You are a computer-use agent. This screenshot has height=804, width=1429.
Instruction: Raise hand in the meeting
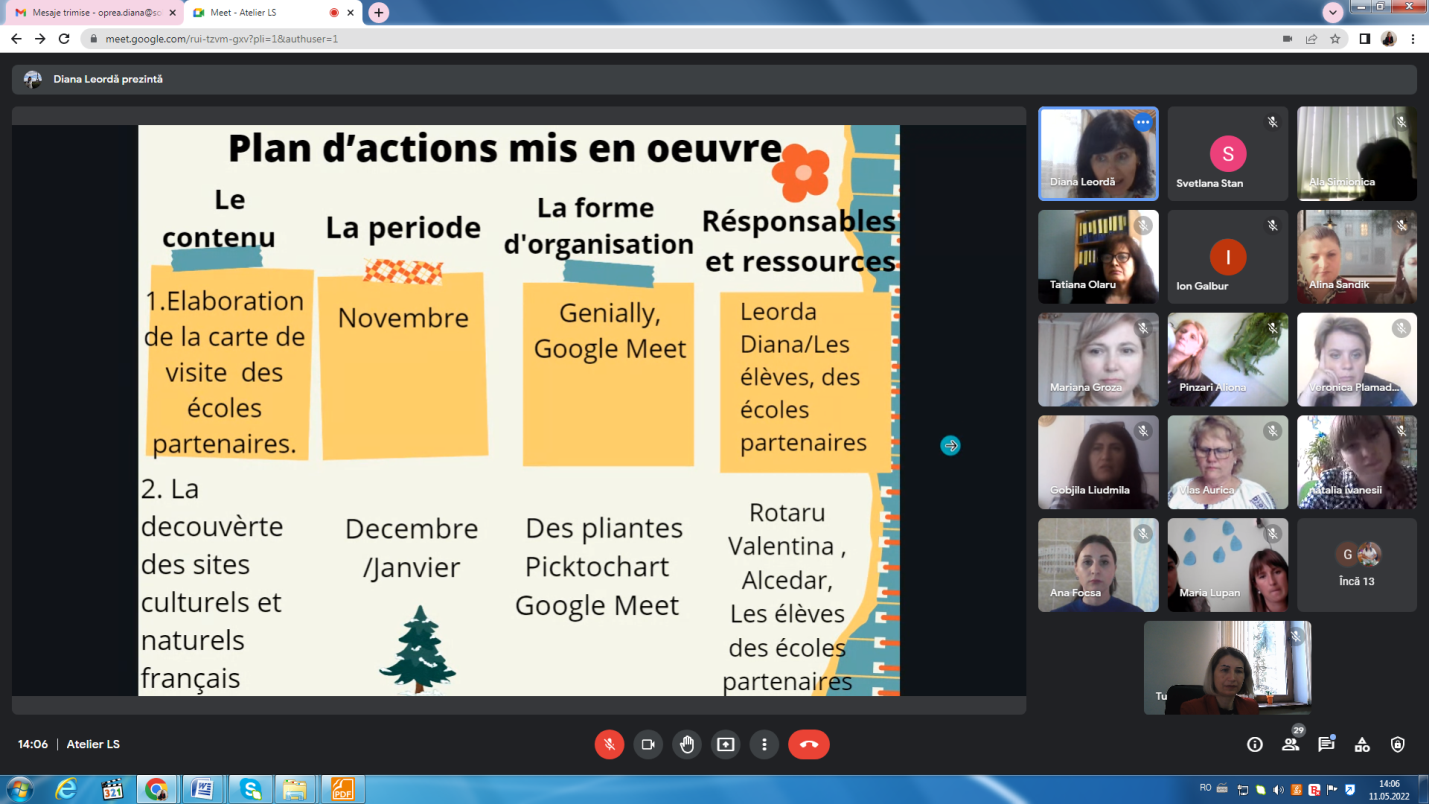(x=687, y=744)
